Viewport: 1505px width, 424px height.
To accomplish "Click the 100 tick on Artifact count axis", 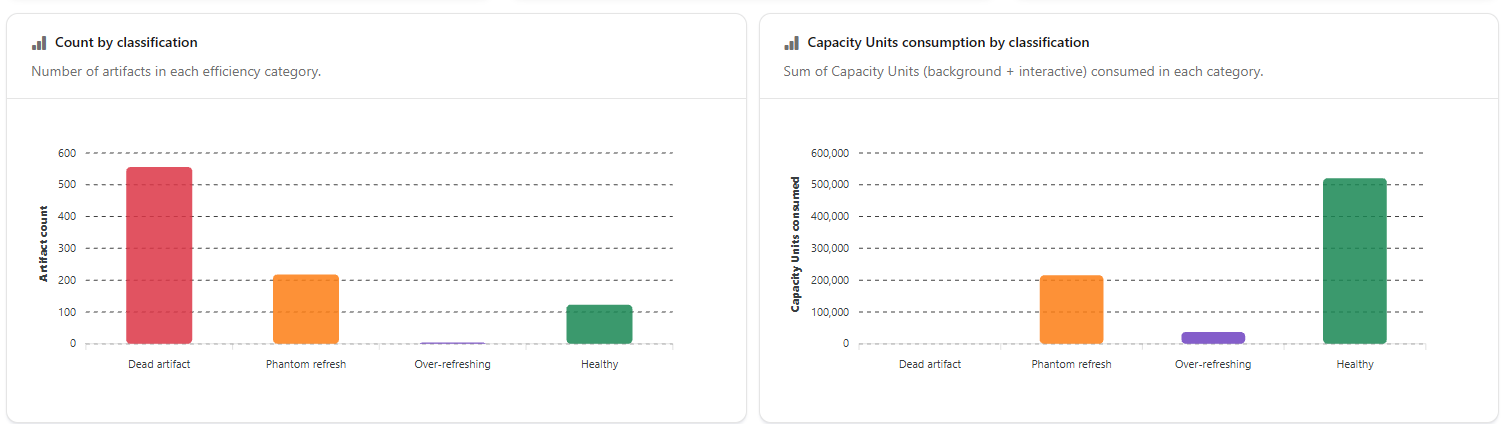I will click(67, 312).
